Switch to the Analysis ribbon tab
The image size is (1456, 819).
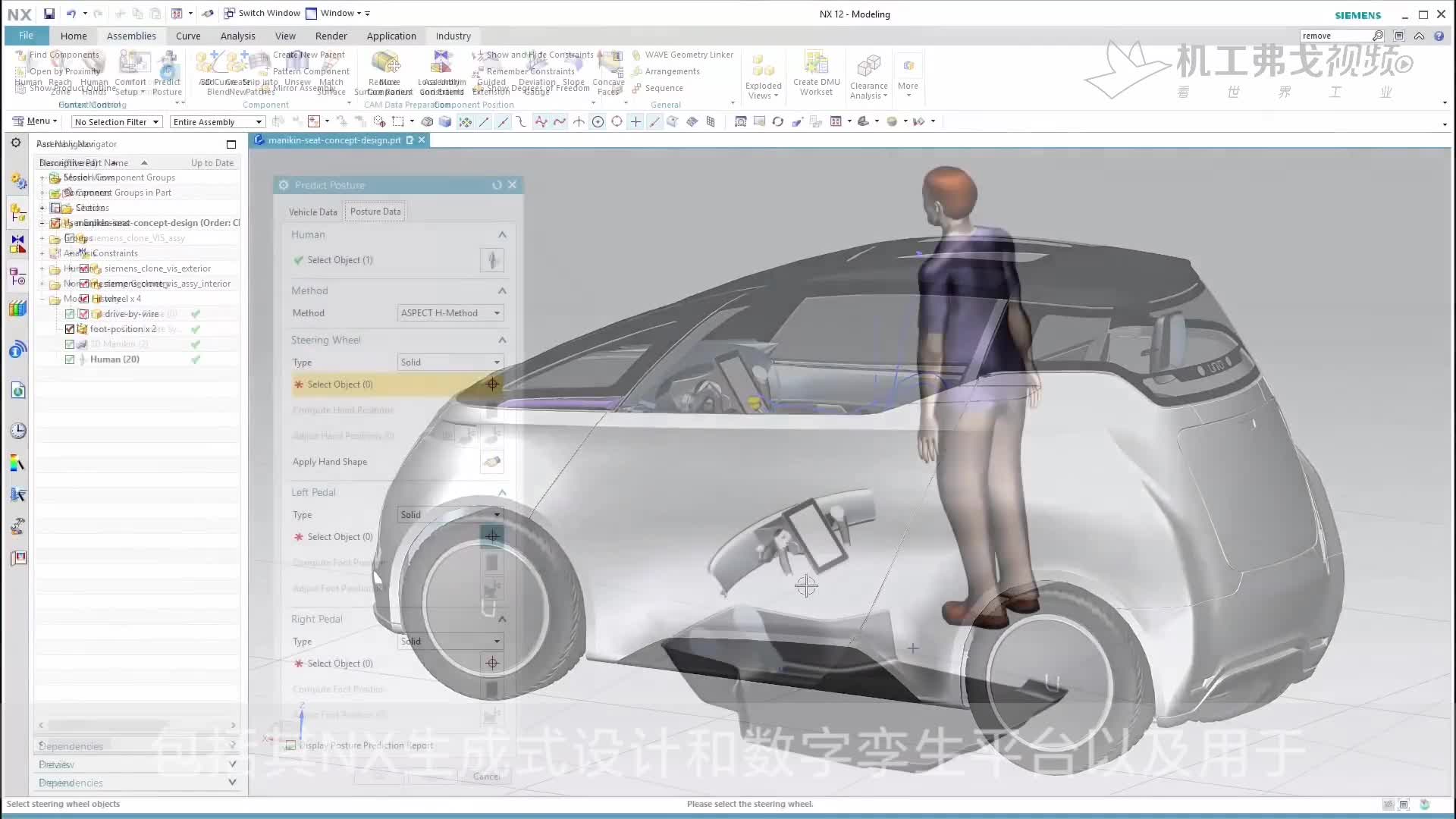(237, 36)
